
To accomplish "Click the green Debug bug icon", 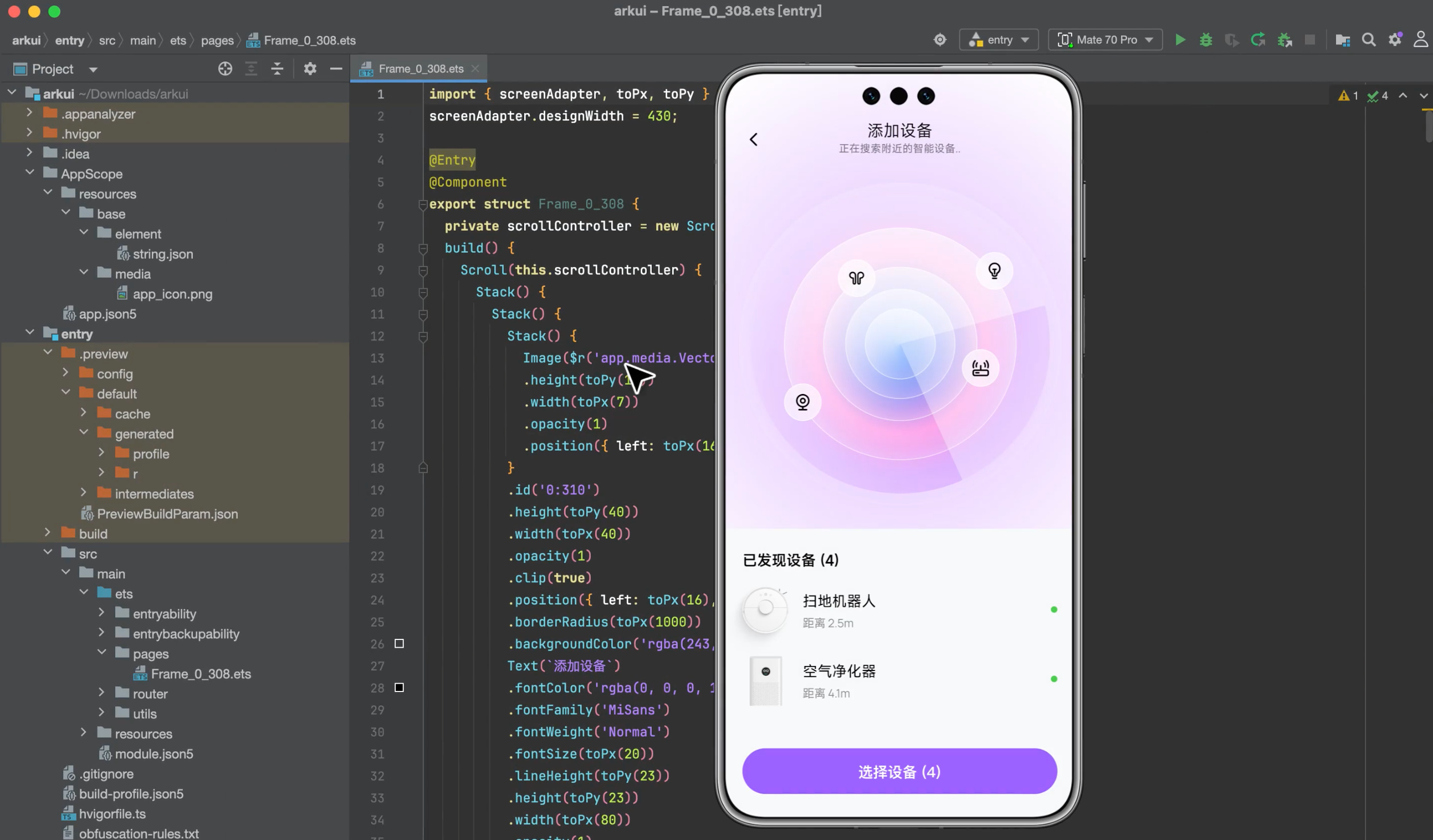I will [1206, 40].
